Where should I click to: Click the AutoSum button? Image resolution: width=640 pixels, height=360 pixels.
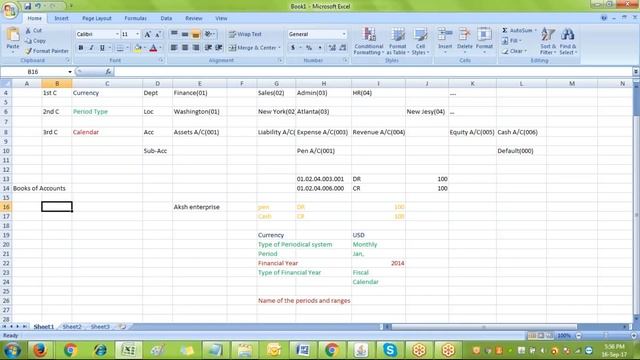tap(517, 31)
